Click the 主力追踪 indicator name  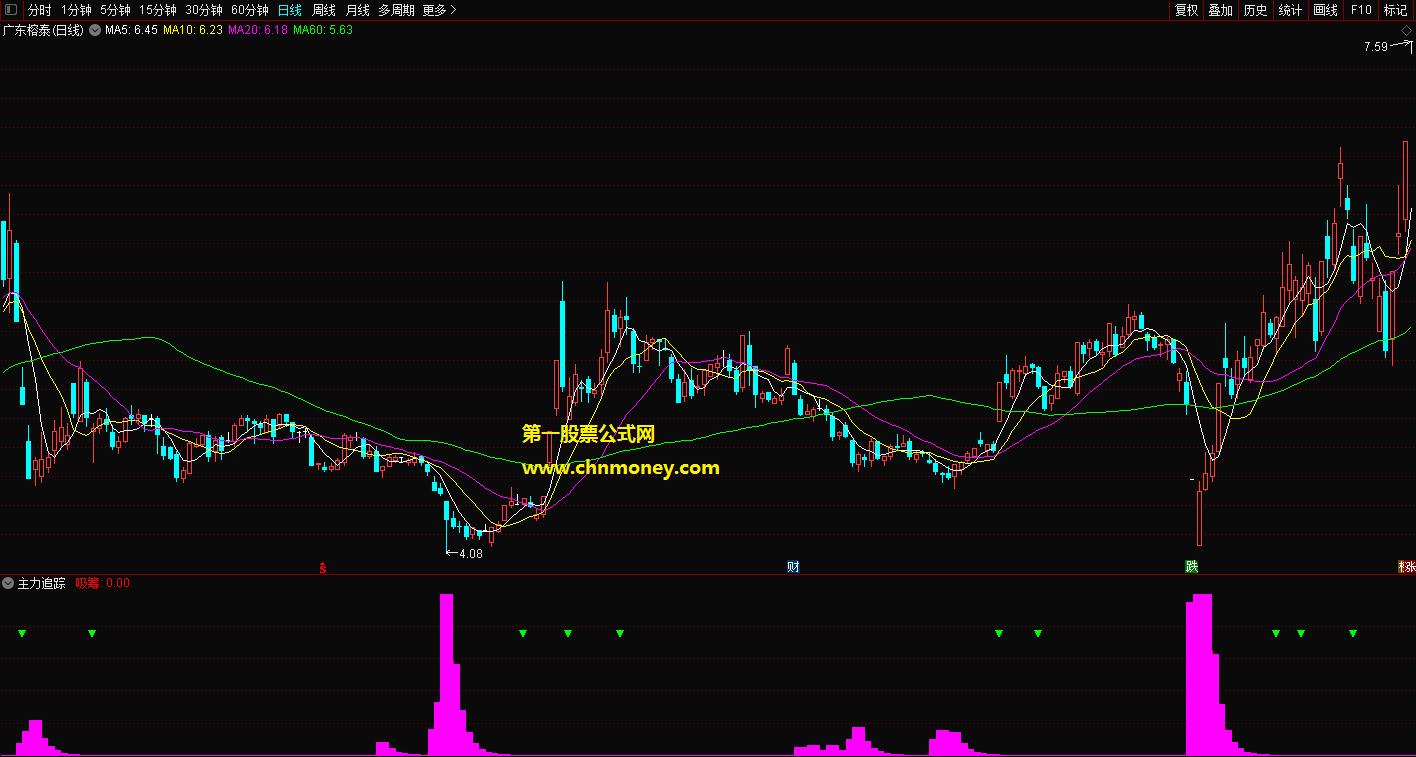click(x=42, y=583)
